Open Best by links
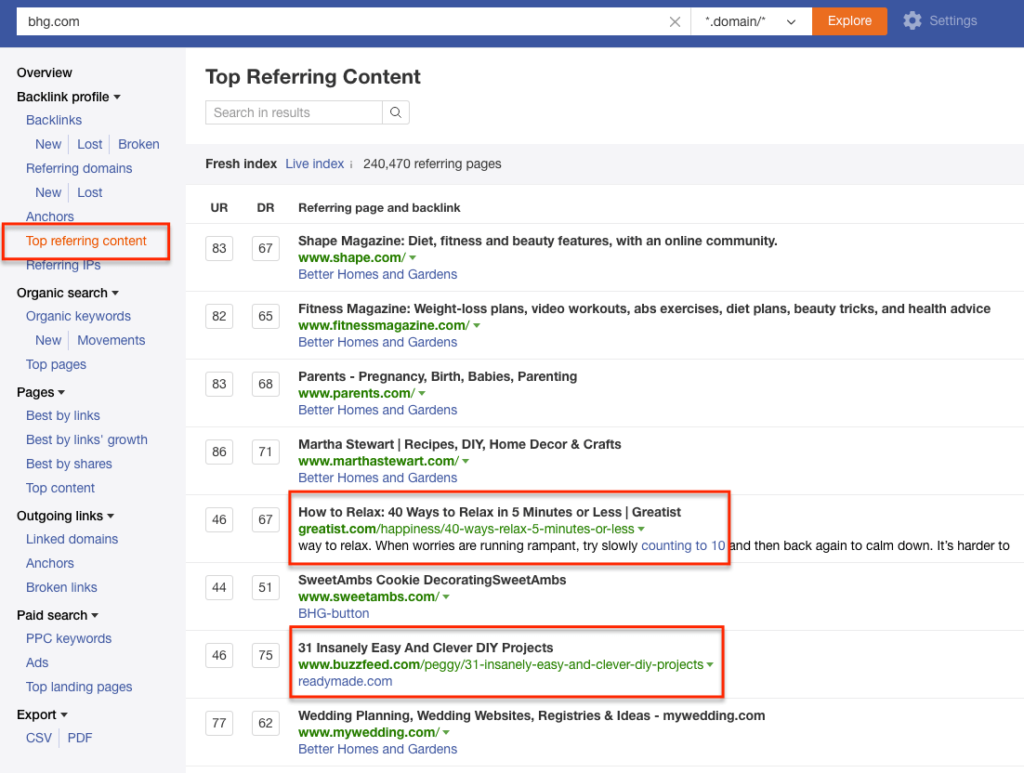 click(x=63, y=415)
